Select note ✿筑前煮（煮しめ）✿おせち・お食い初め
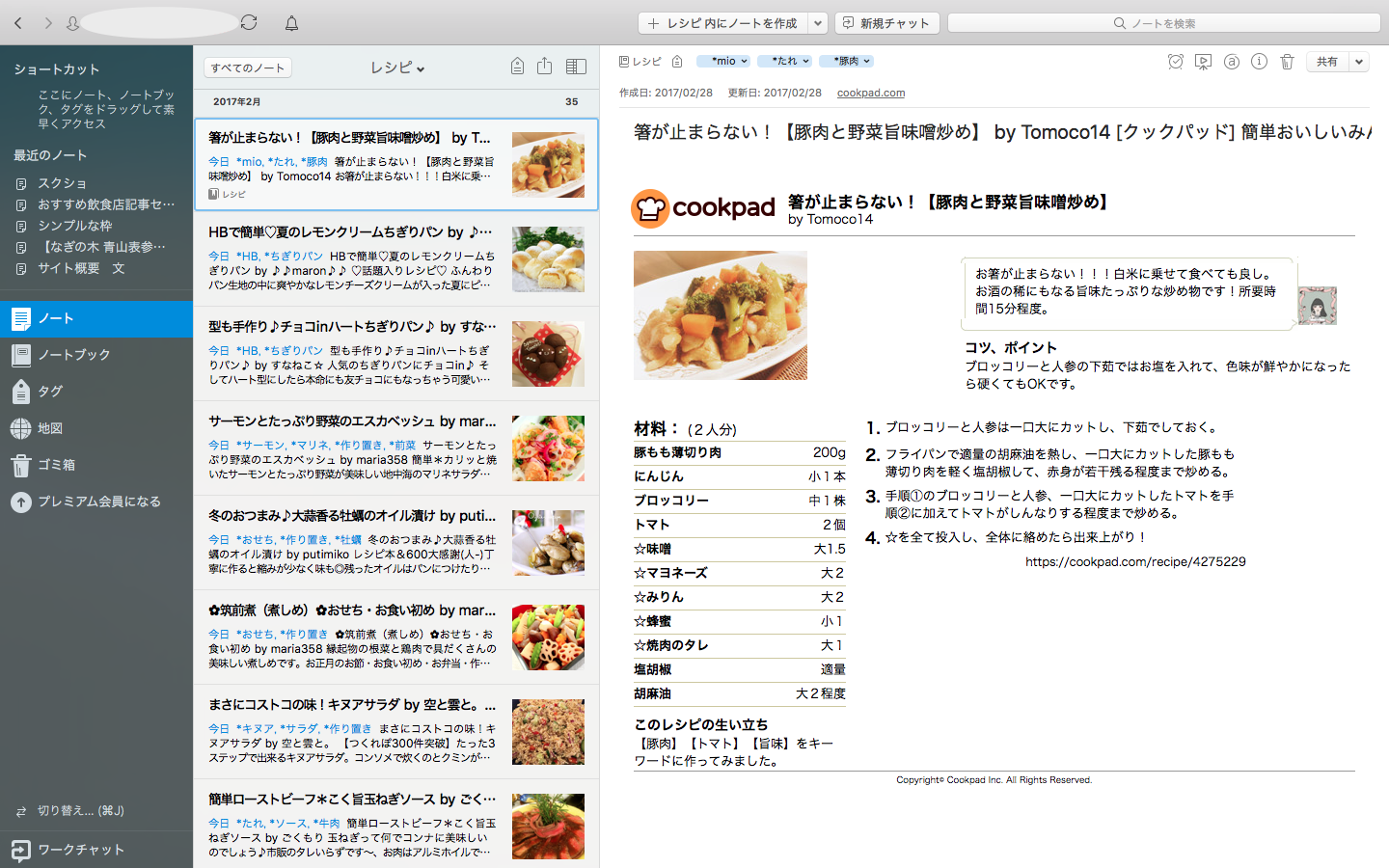 [x=396, y=637]
